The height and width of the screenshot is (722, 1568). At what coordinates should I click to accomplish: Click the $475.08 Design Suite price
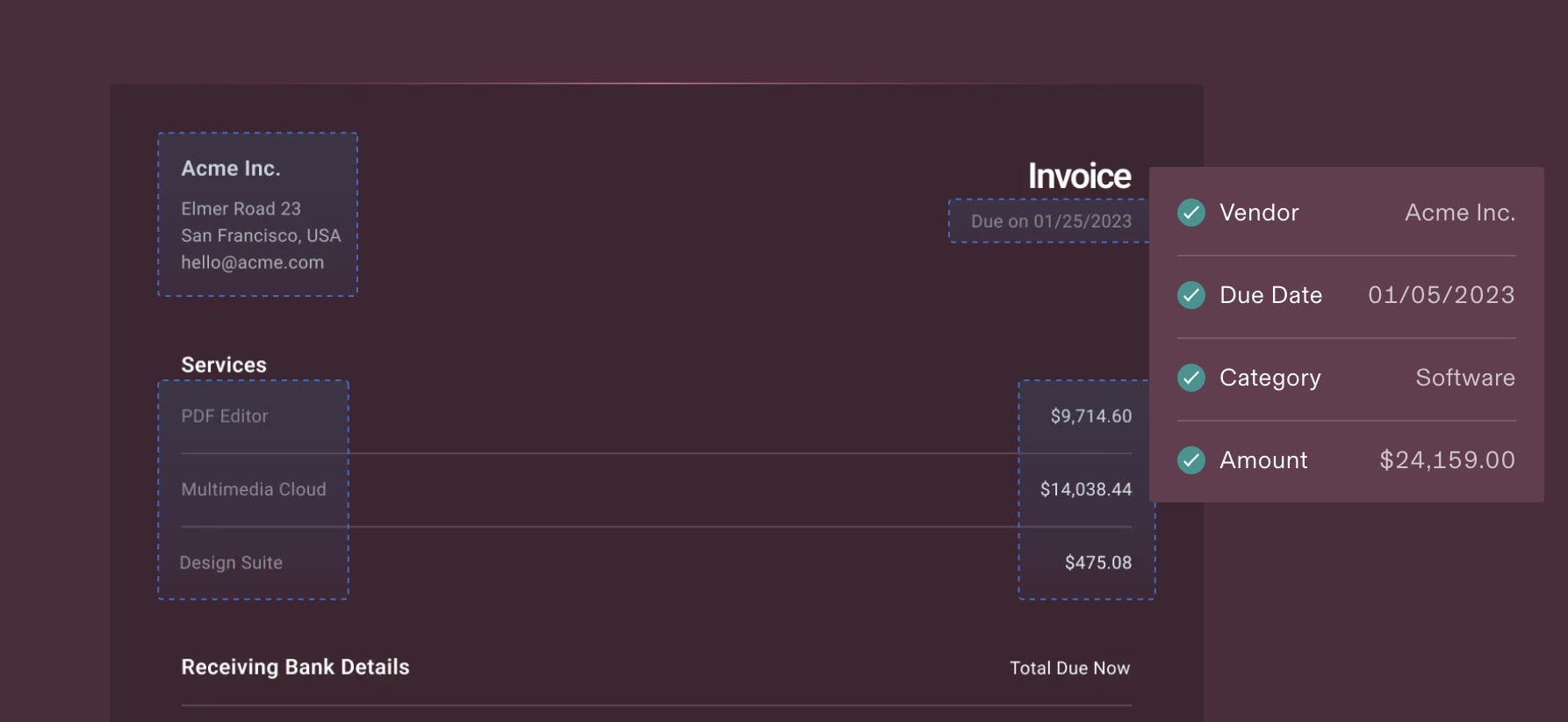[x=1098, y=563]
